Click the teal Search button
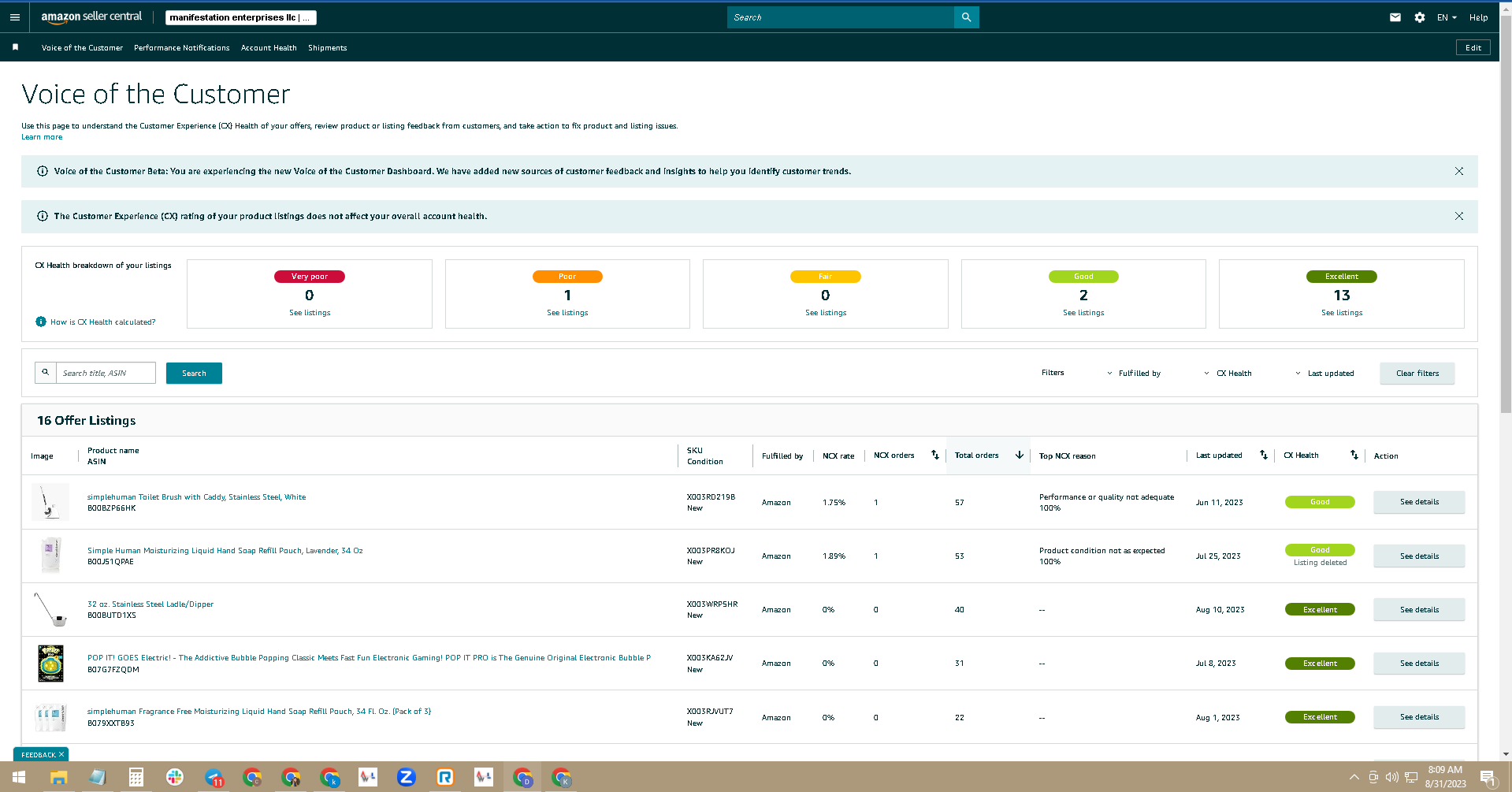Image resolution: width=1512 pixels, height=792 pixels. [x=194, y=373]
